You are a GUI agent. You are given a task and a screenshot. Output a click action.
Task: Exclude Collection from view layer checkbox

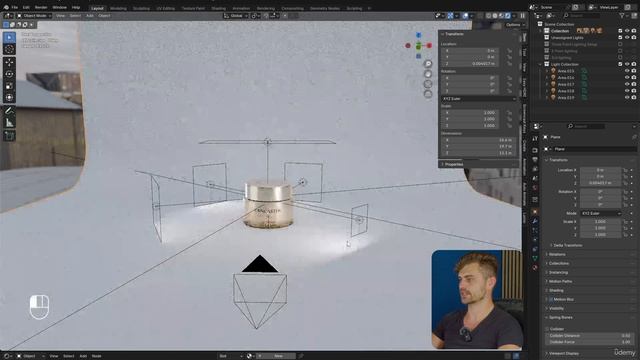[620, 31]
